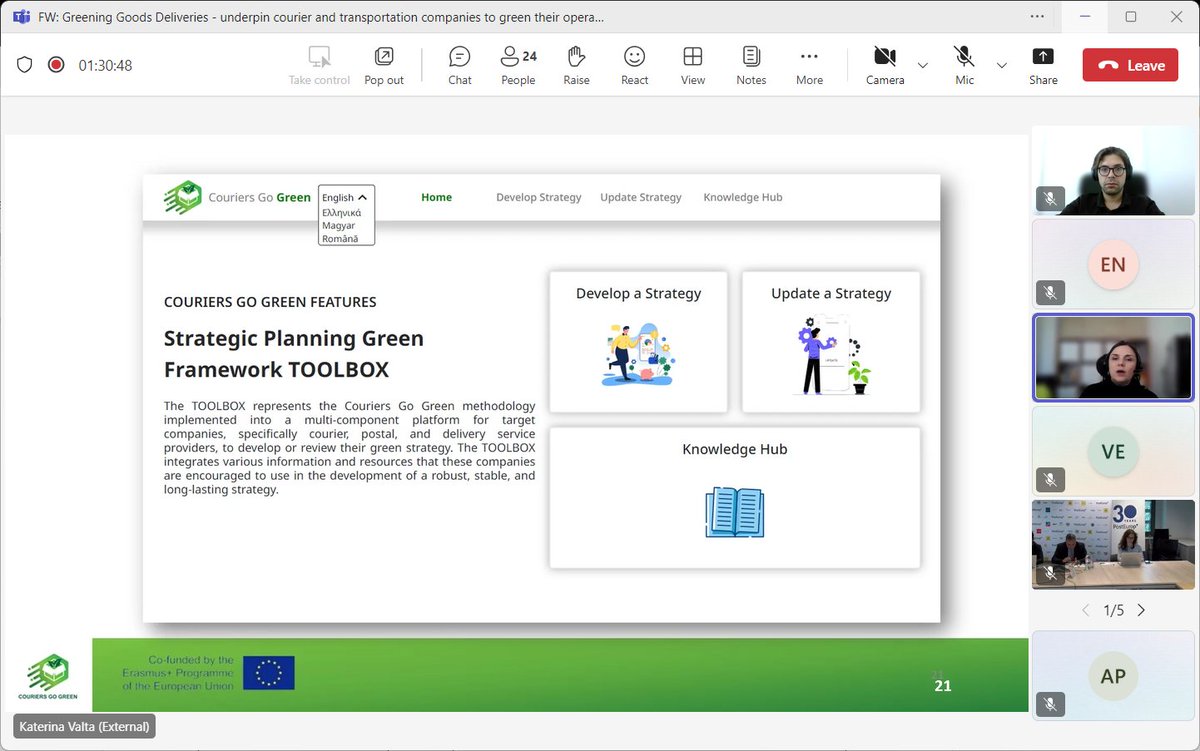Change the meeting View layout
Screen dimensions: 1200x751
click(x=693, y=66)
